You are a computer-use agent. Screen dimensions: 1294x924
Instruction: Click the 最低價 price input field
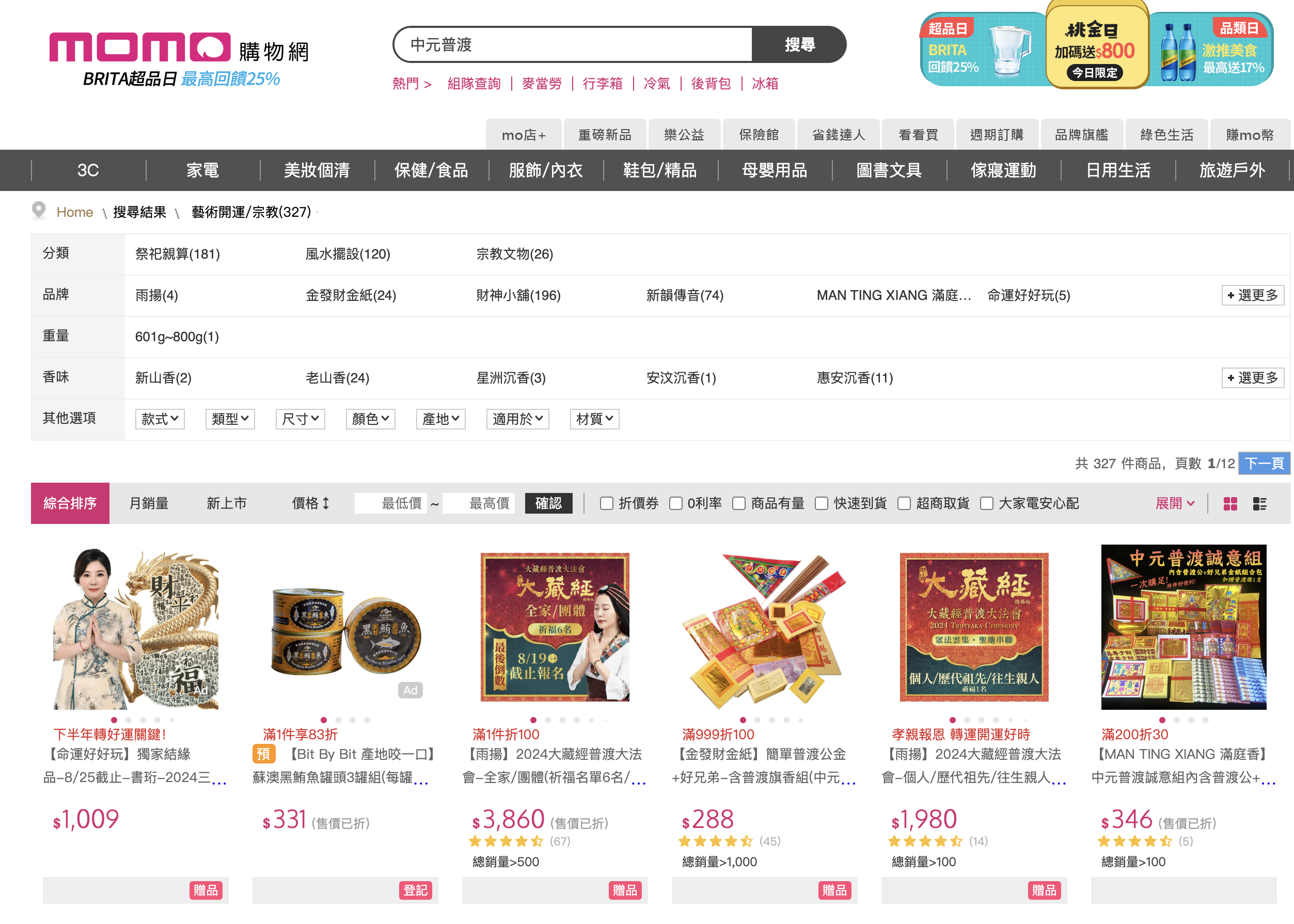coord(390,503)
